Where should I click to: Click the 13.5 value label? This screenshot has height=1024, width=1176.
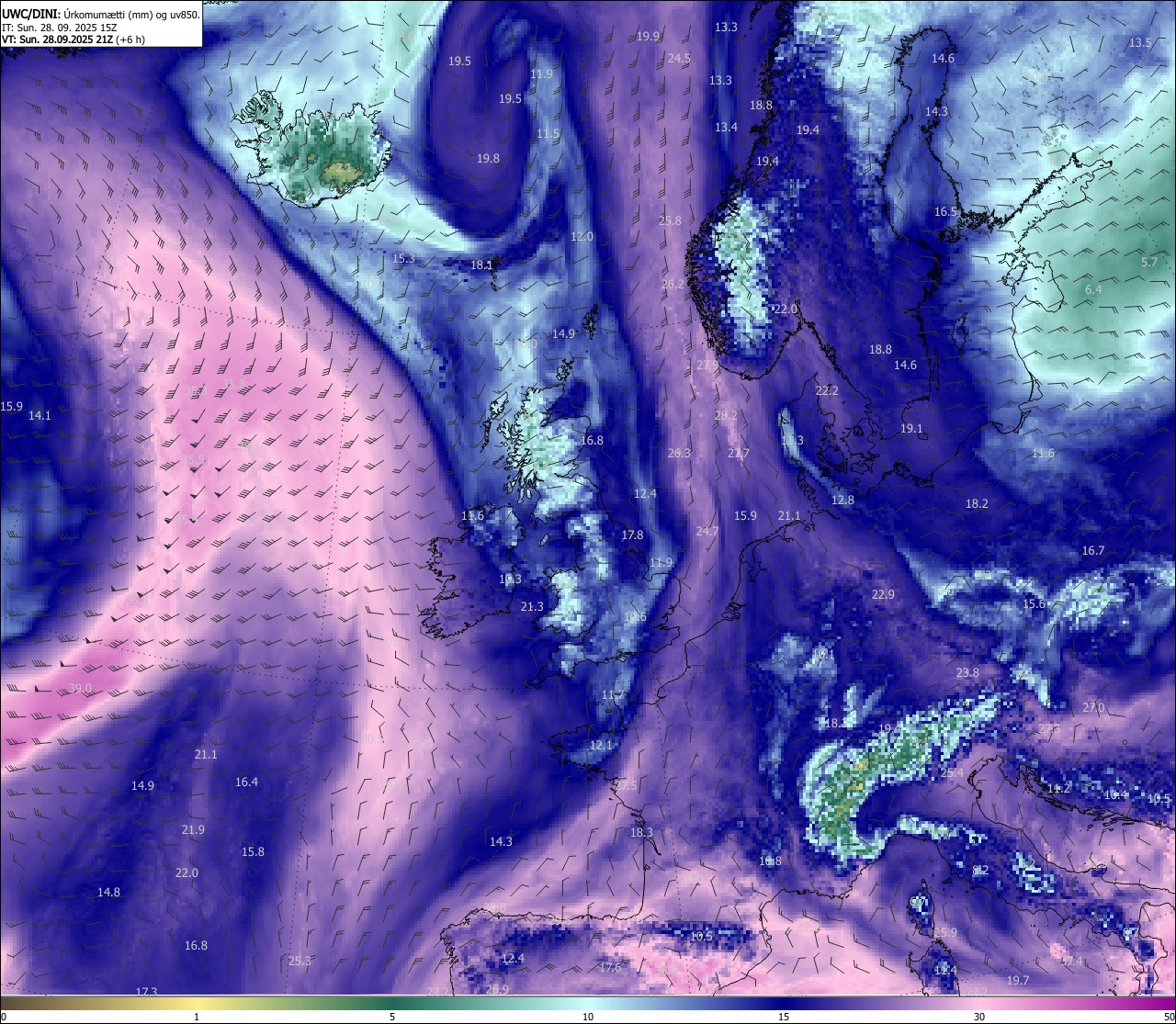click(x=1140, y=42)
